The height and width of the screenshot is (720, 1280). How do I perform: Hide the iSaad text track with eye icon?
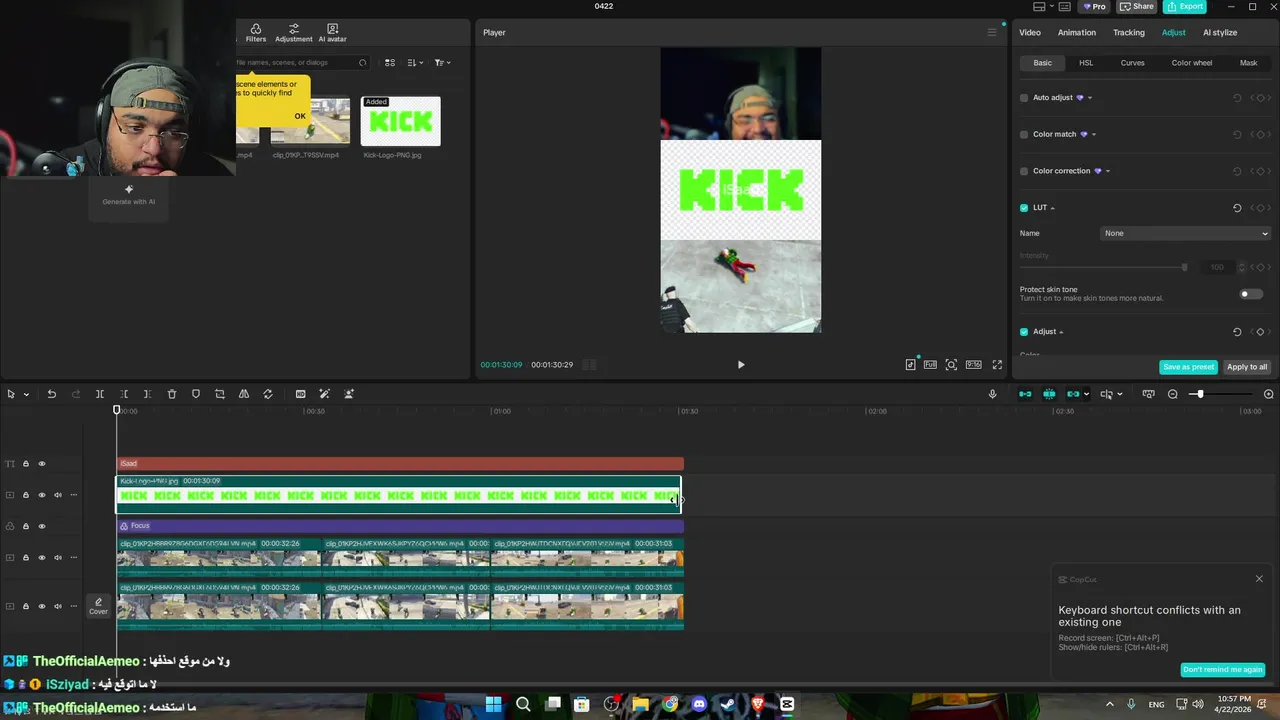(42, 464)
